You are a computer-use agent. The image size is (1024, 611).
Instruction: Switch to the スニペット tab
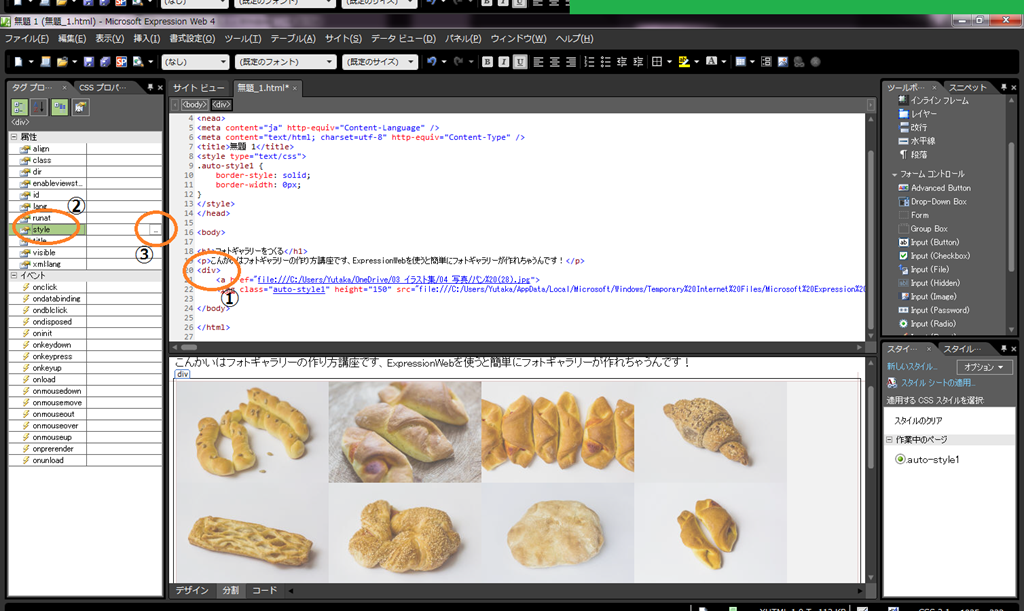pyautogui.click(x=967, y=87)
